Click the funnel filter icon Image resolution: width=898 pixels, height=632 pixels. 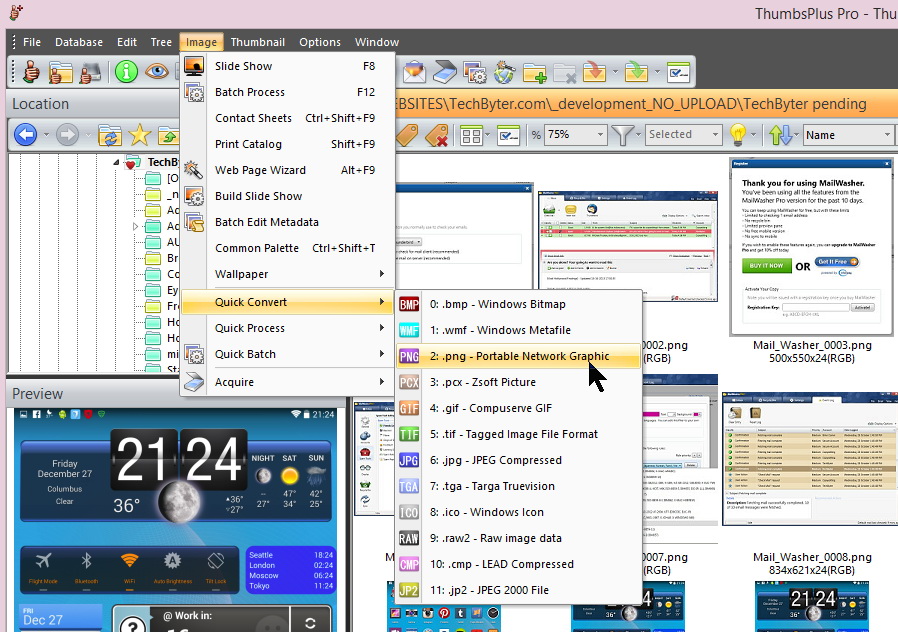(622, 135)
